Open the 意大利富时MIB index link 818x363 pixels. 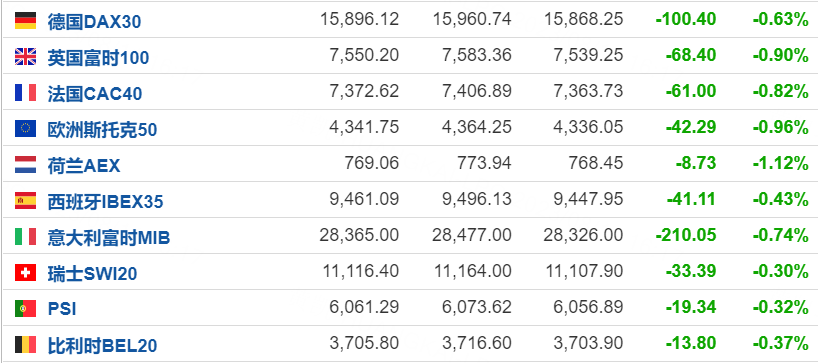pos(109,238)
